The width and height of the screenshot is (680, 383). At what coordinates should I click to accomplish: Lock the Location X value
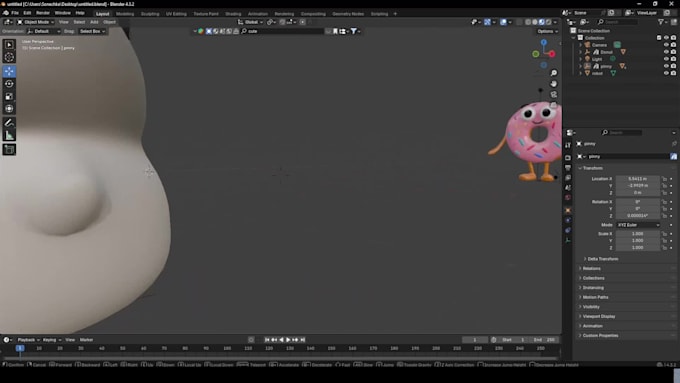[x=664, y=179]
